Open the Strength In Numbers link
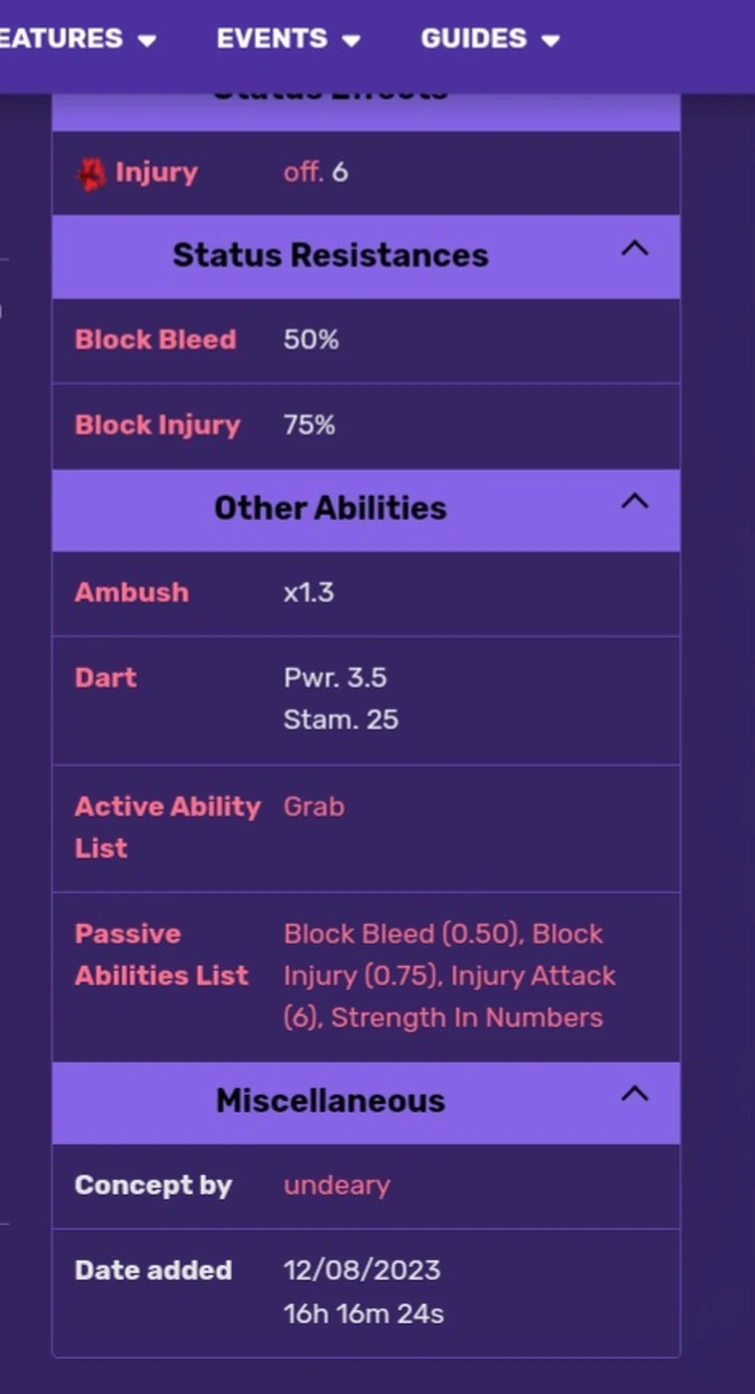 [467, 1018]
